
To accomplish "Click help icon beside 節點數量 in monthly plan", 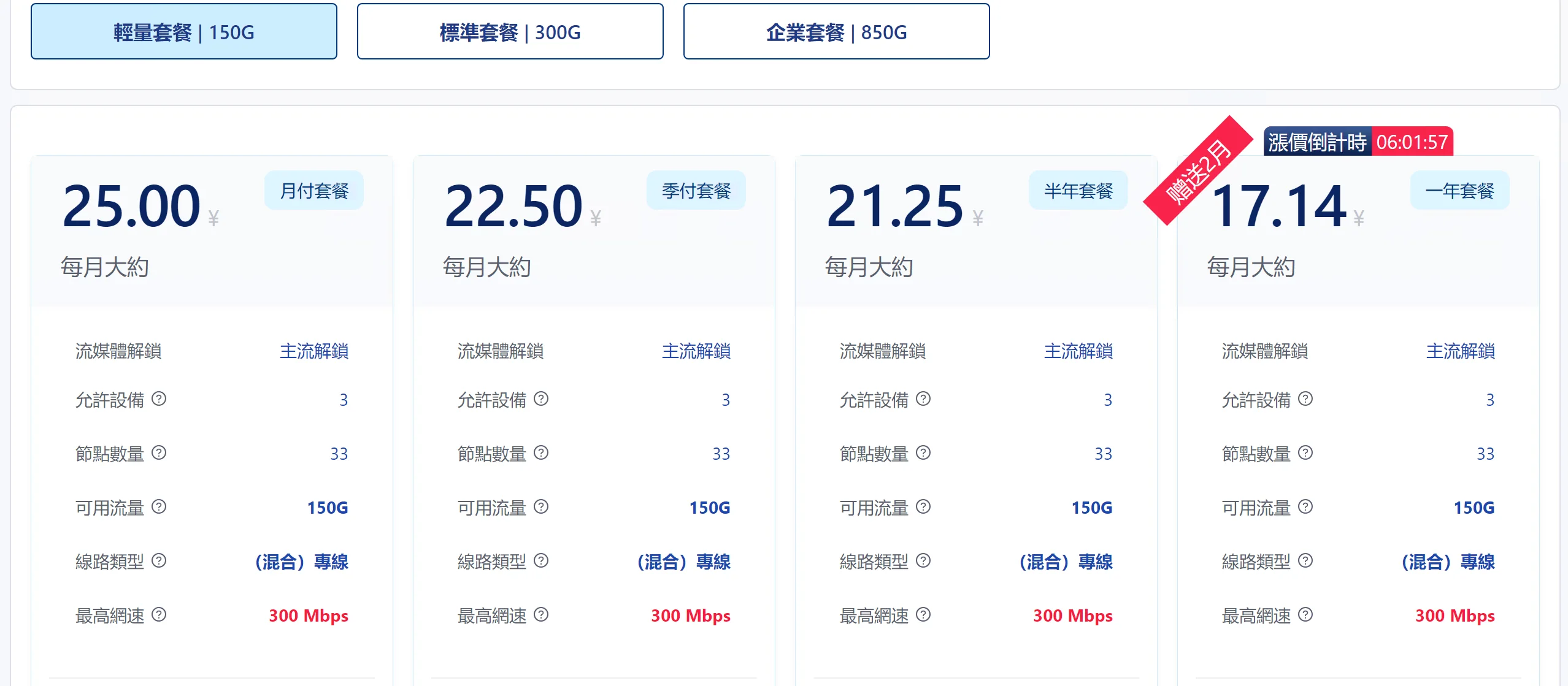I will pyautogui.click(x=159, y=453).
